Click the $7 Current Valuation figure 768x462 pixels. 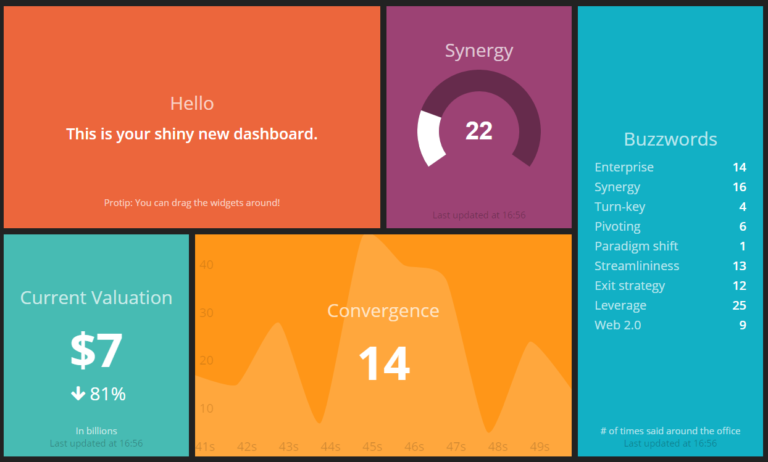pos(96,350)
